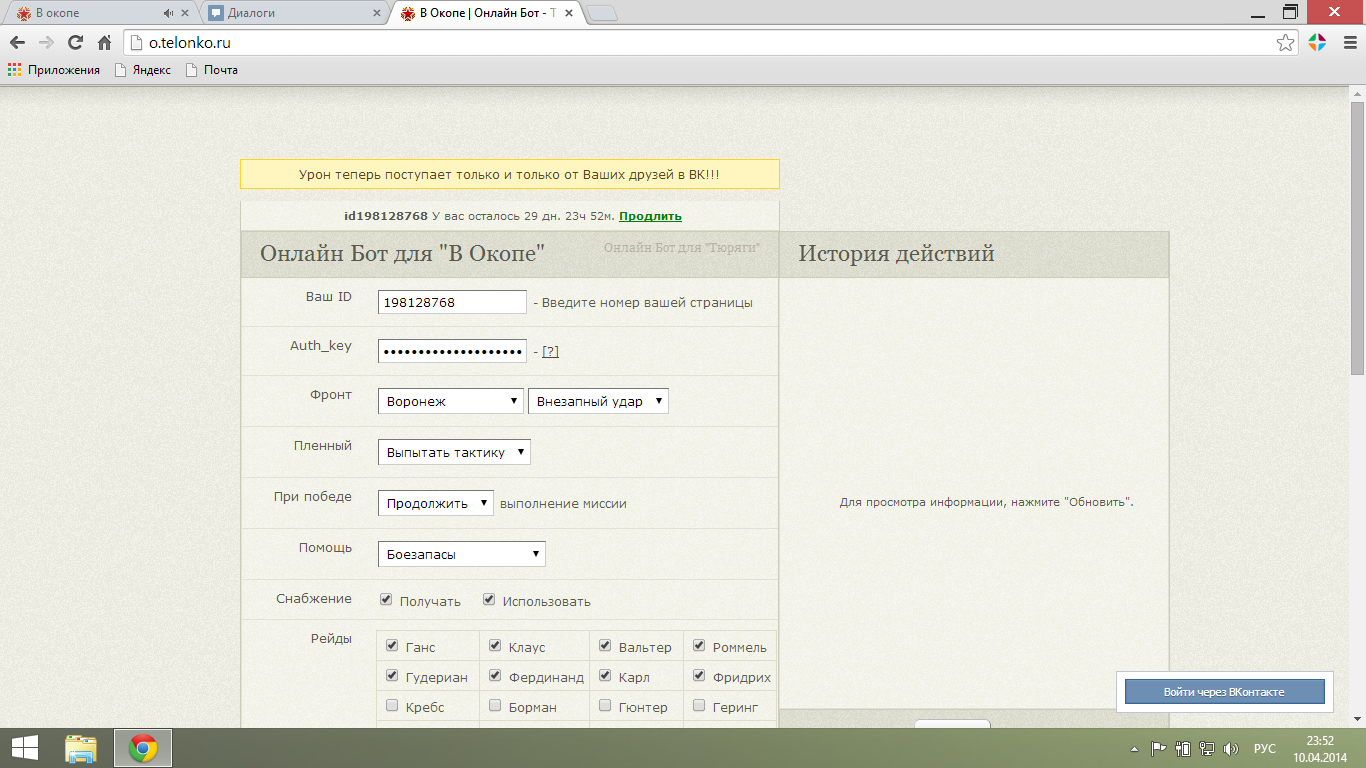Close the "В окопе" tab

[185, 13]
